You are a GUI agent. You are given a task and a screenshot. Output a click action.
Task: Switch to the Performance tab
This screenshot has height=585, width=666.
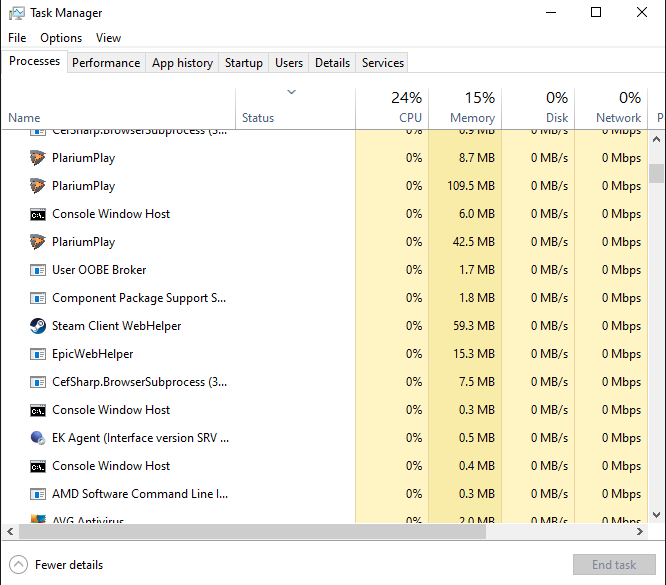[106, 63]
